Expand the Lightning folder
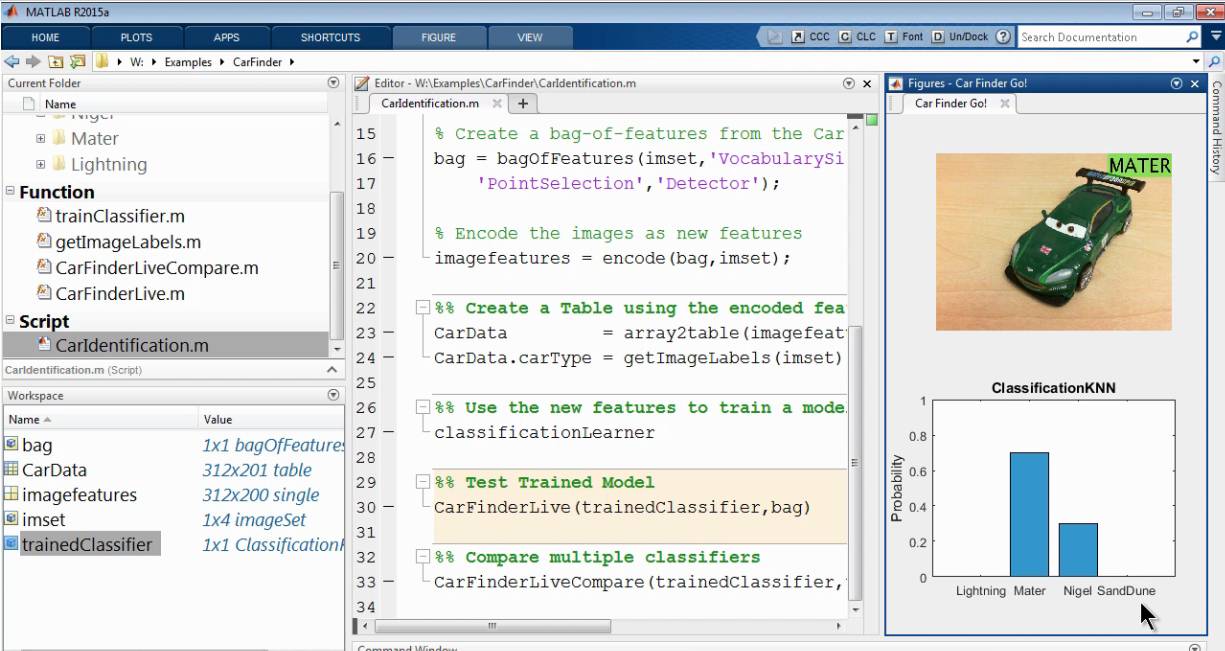The height and width of the screenshot is (651, 1225). [41, 165]
